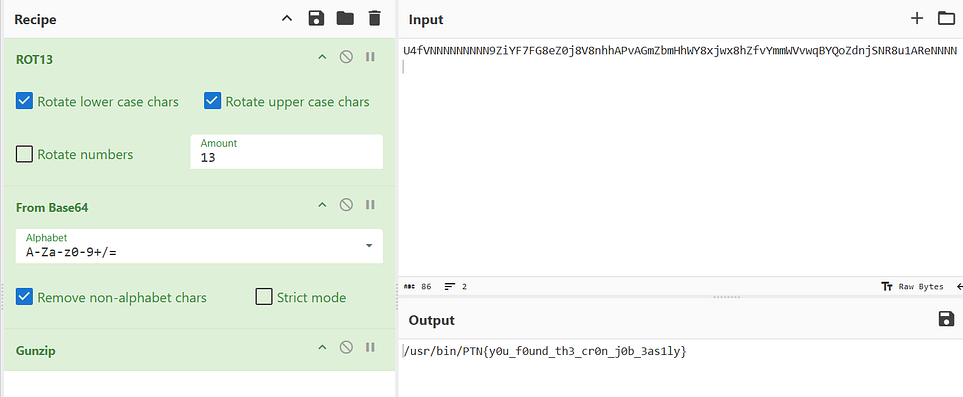Disable the ROT13 operation
This screenshot has height=397, width=963.
[x=346, y=57]
